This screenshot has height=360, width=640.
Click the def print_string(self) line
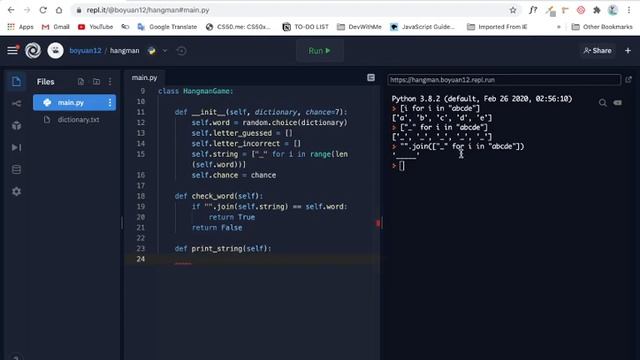(223, 249)
